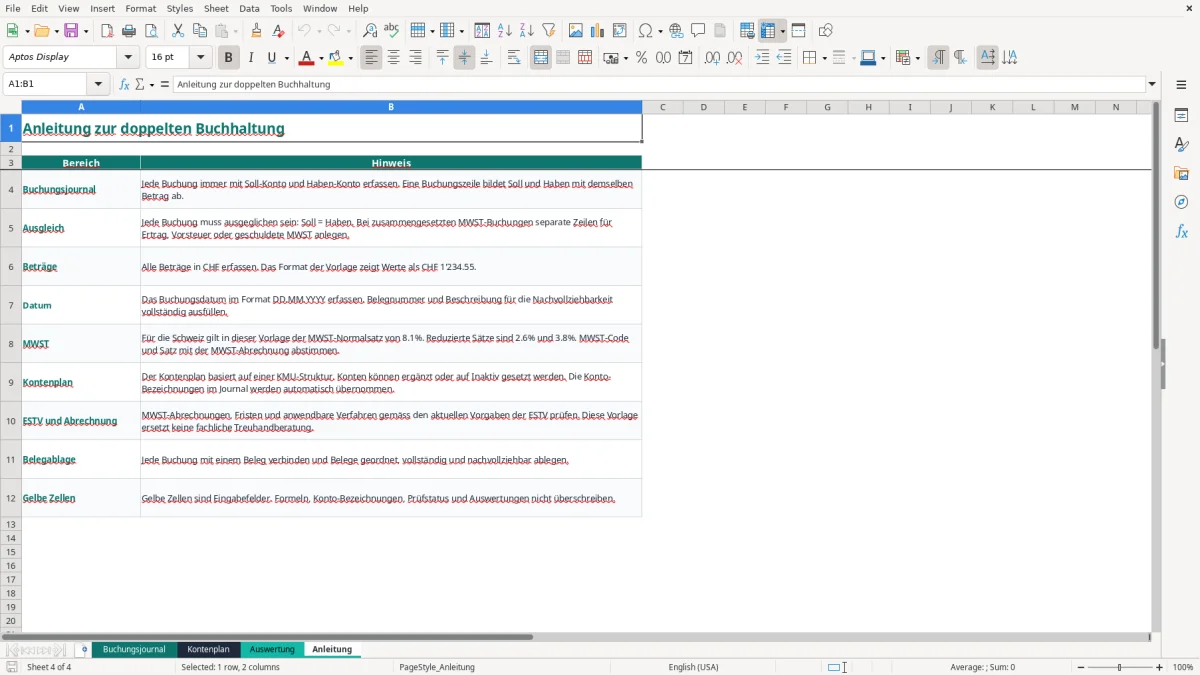The height and width of the screenshot is (675, 1200).
Task: Apply the red font color swatch
Action: [307, 58]
